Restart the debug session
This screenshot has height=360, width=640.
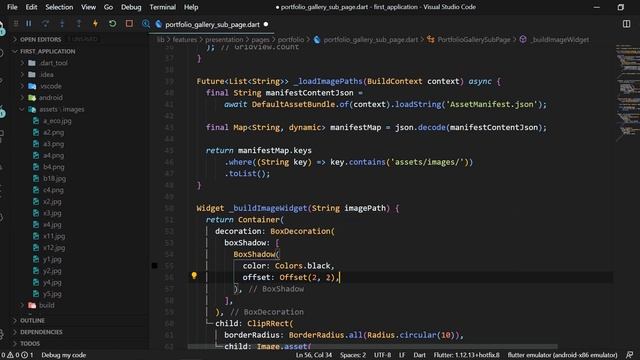click(x=112, y=24)
